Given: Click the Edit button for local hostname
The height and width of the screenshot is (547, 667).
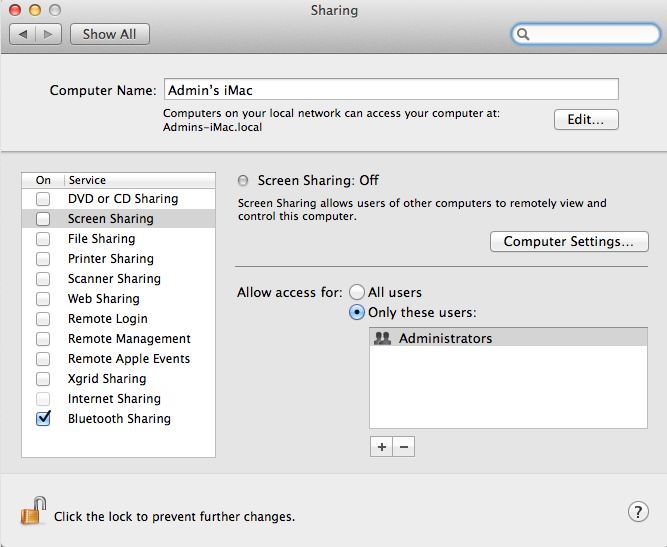Looking at the screenshot, I should point(586,120).
